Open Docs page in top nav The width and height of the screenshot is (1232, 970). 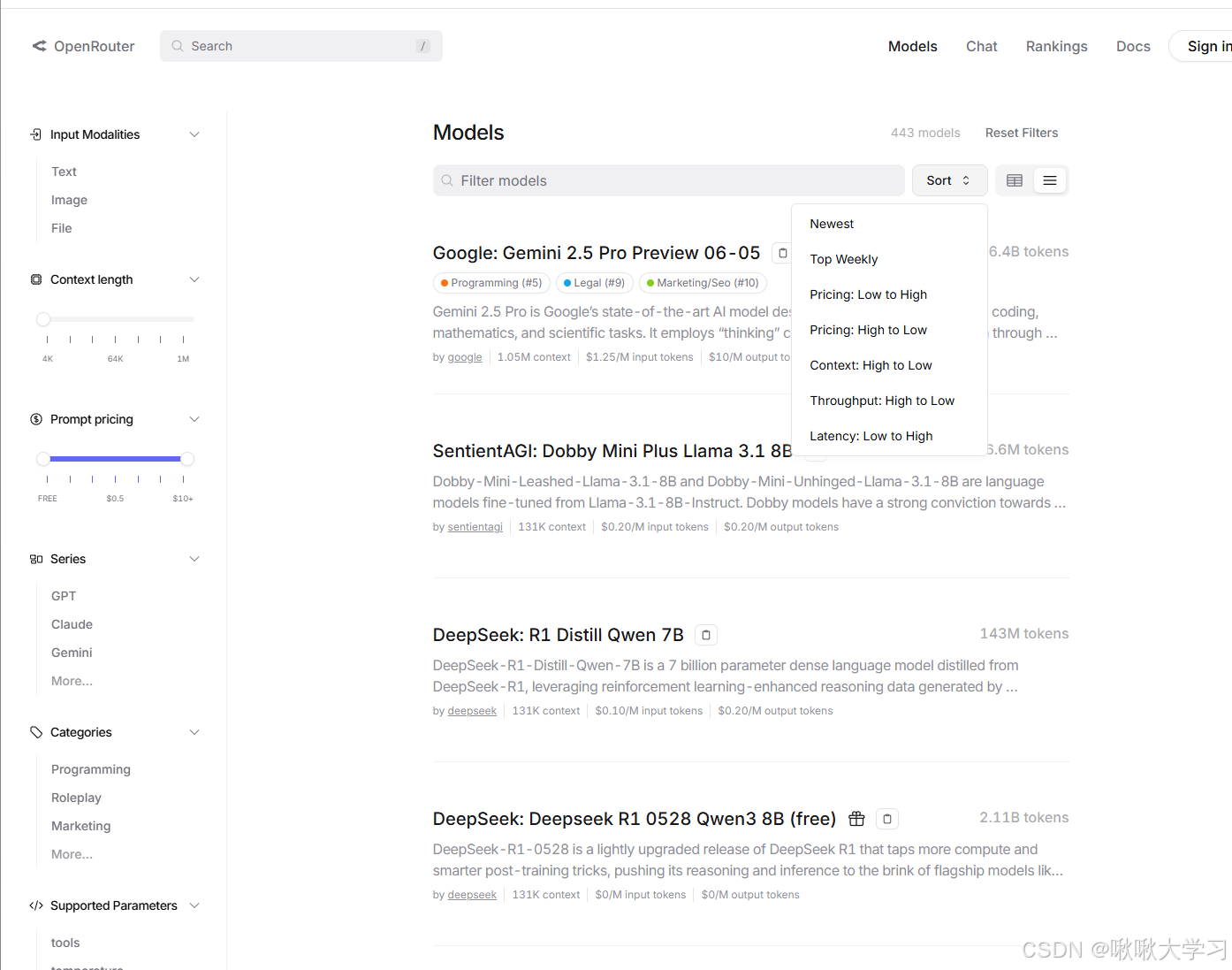[1133, 46]
